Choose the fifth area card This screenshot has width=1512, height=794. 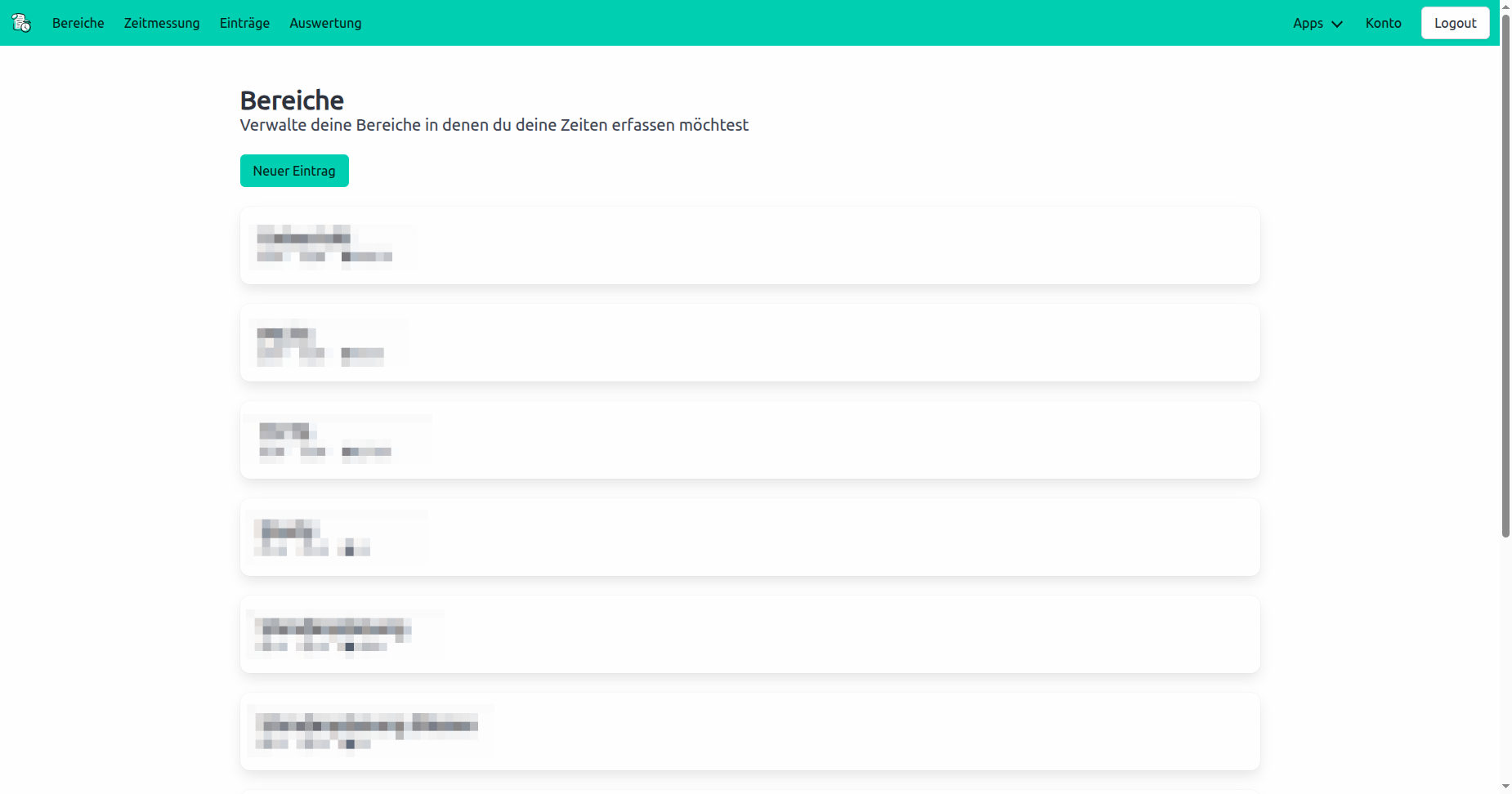point(749,634)
